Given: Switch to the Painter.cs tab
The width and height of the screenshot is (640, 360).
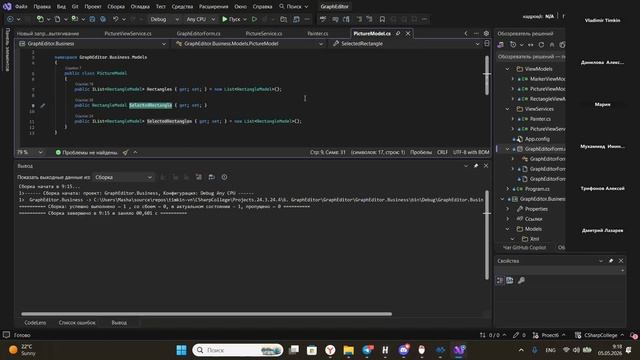Looking at the screenshot, I should (318, 33).
